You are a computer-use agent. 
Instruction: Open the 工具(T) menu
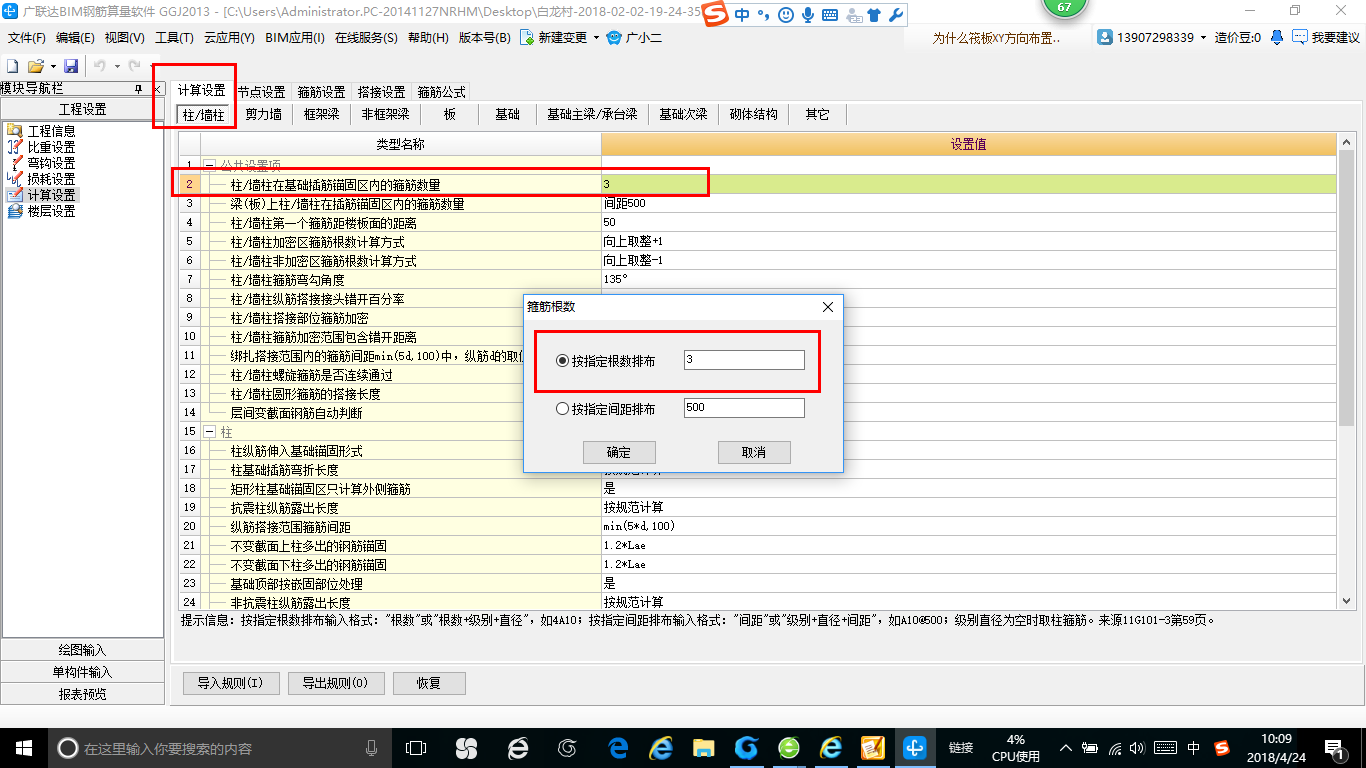point(174,38)
